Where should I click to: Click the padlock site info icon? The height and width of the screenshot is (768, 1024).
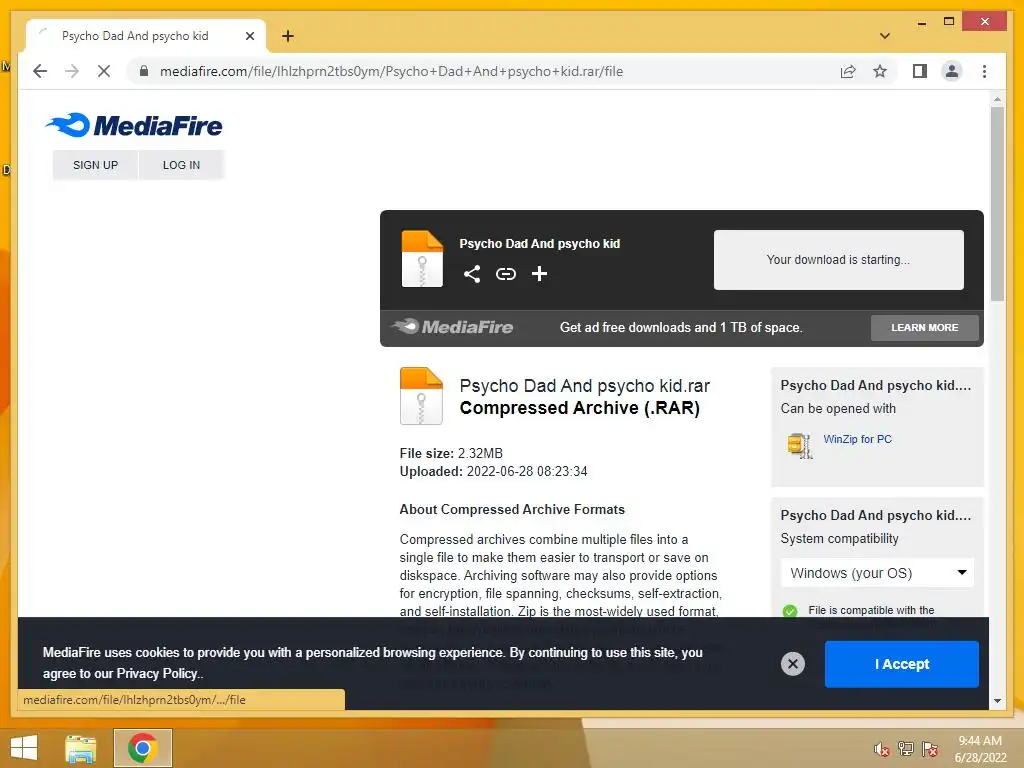144,71
